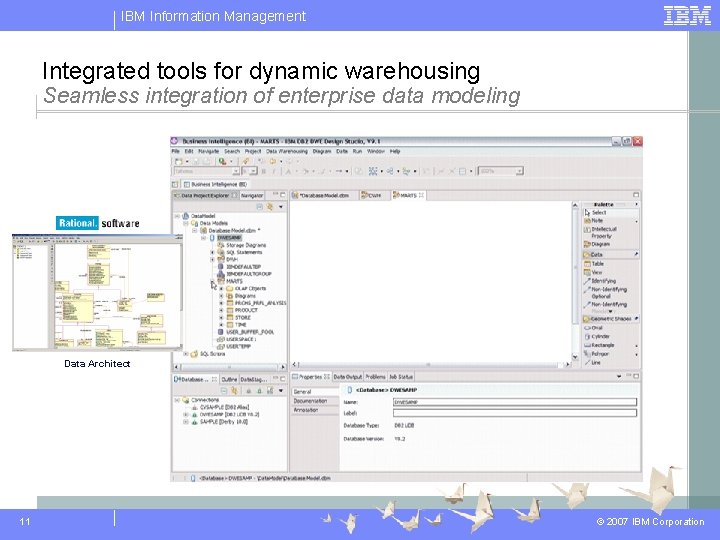
Task: Expand the Diagrams folder under MARTS
Action: coord(221,296)
